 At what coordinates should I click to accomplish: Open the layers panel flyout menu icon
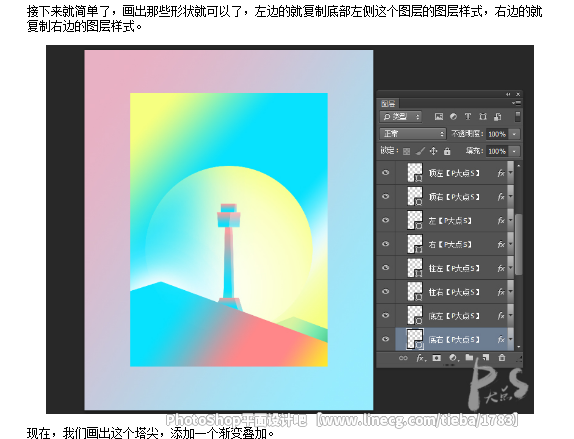click(x=517, y=103)
